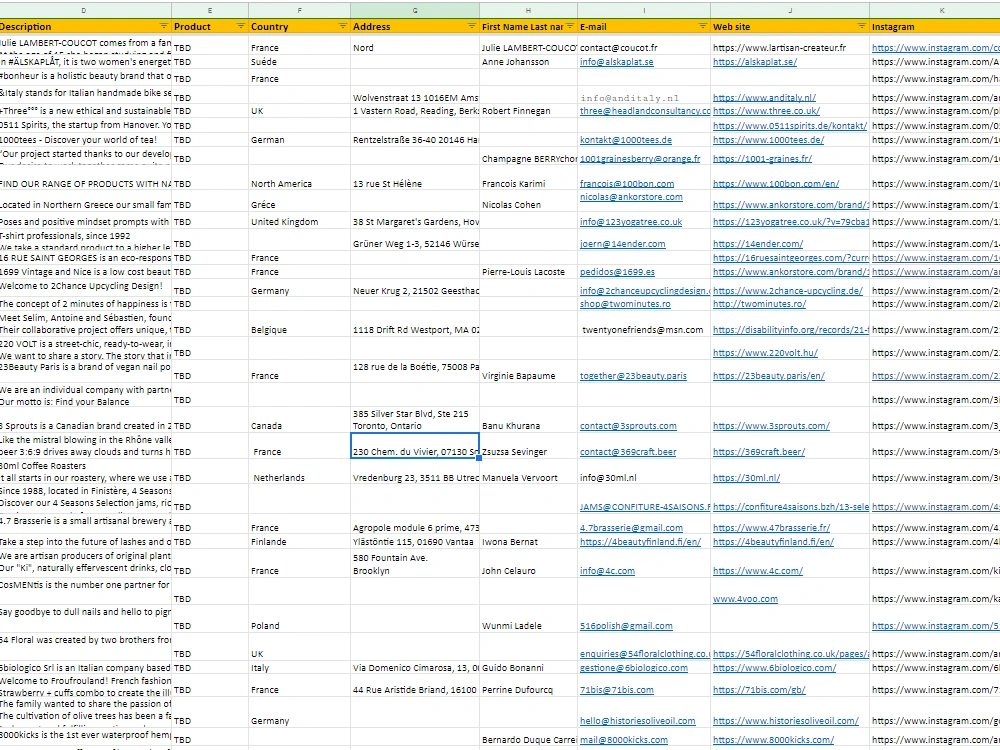This screenshot has width=1000, height=750.
Task: Open the First Name Last Name filter dropdown
Action: [570, 26]
